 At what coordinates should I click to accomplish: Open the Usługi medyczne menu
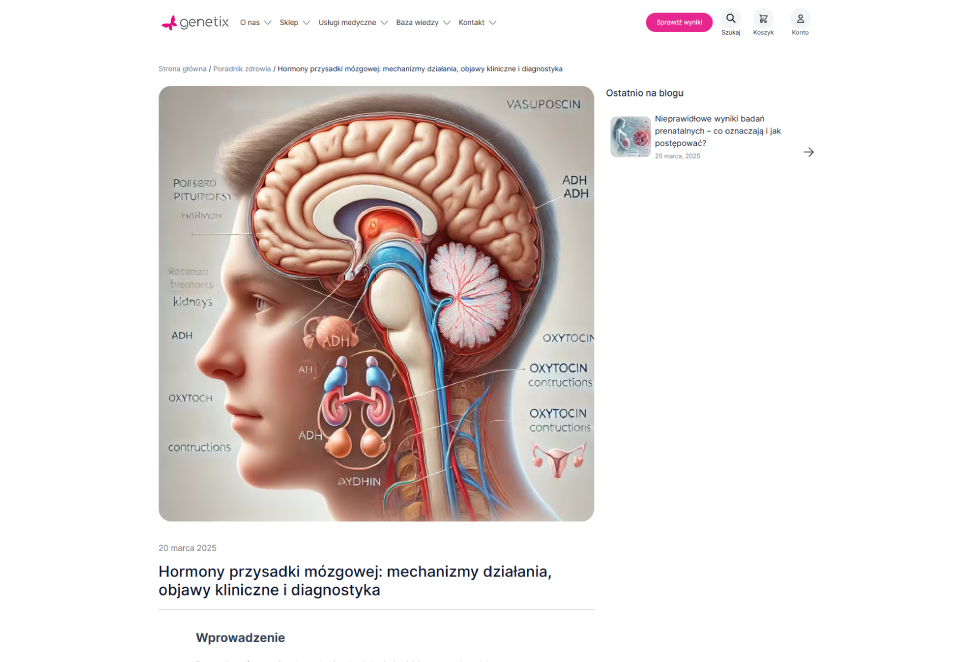pyautogui.click(x=347, y=22)
